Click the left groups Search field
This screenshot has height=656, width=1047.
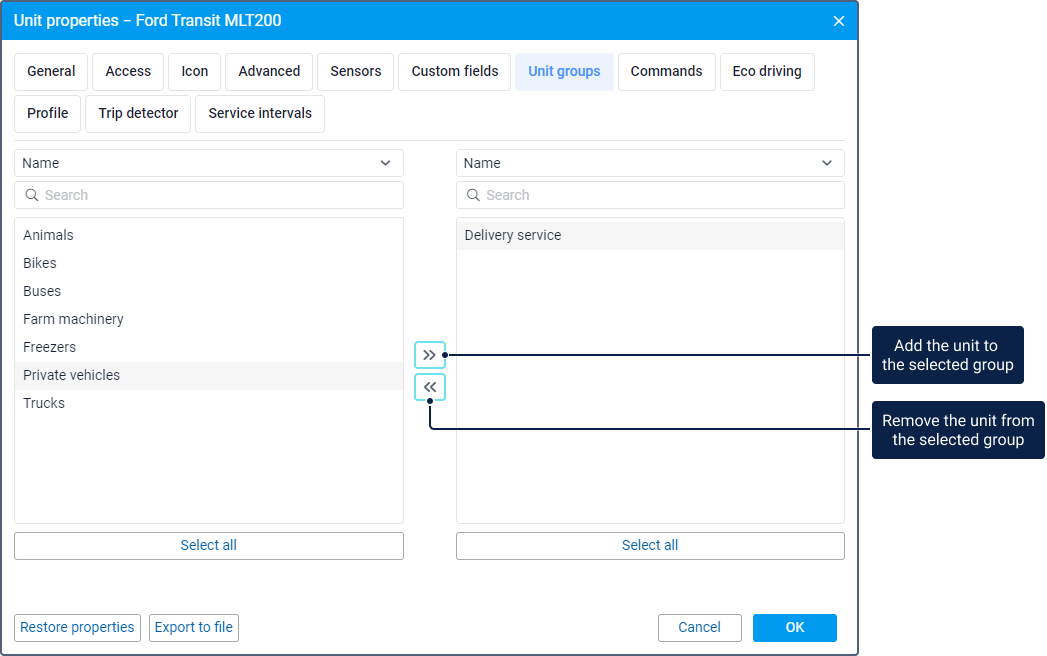[209, 195]
